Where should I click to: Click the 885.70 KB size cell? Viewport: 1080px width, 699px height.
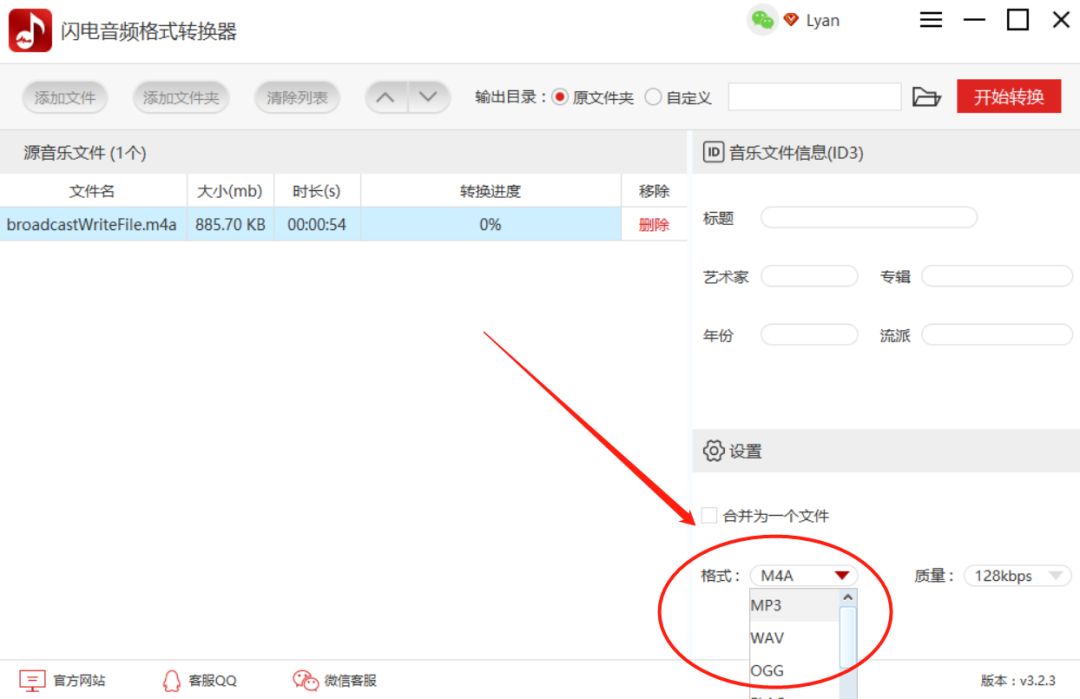(x=230, y=225)
